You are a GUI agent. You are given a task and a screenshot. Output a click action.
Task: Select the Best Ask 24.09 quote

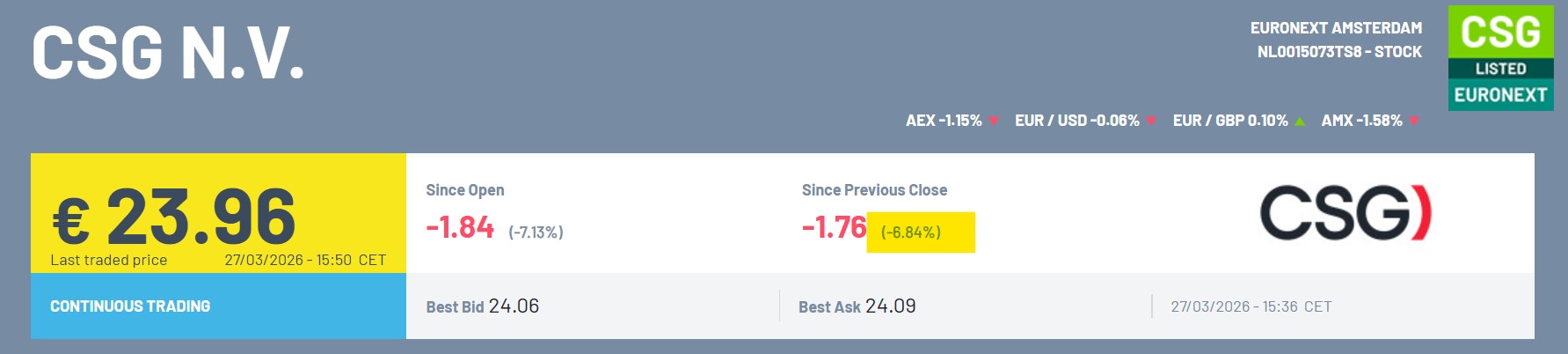[857, 306]
